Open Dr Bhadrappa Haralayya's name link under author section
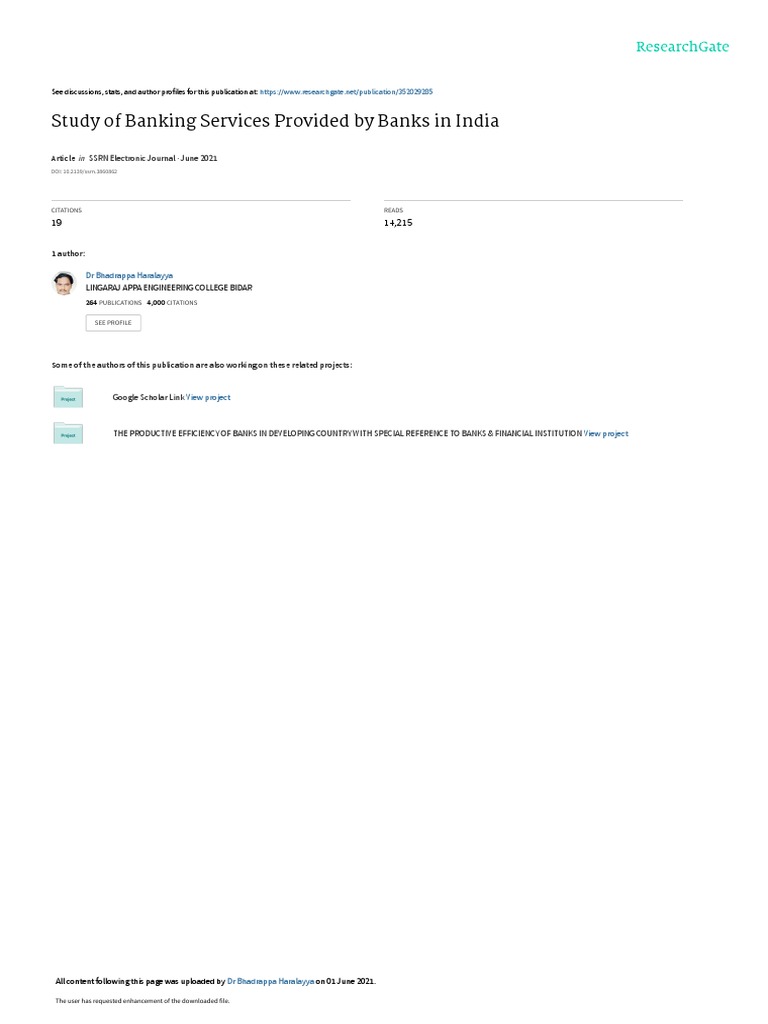Screen dimensions: 768x1024 [x=129, y=276]
